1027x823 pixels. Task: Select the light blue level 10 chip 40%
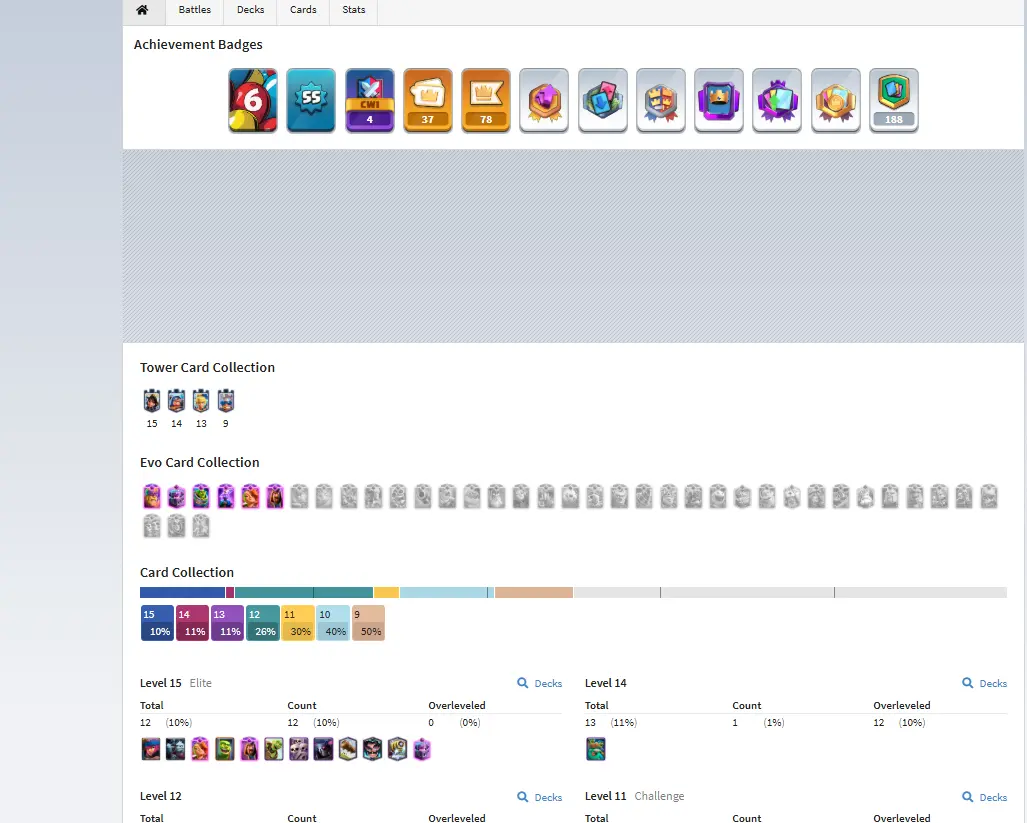tap(333, 623)
